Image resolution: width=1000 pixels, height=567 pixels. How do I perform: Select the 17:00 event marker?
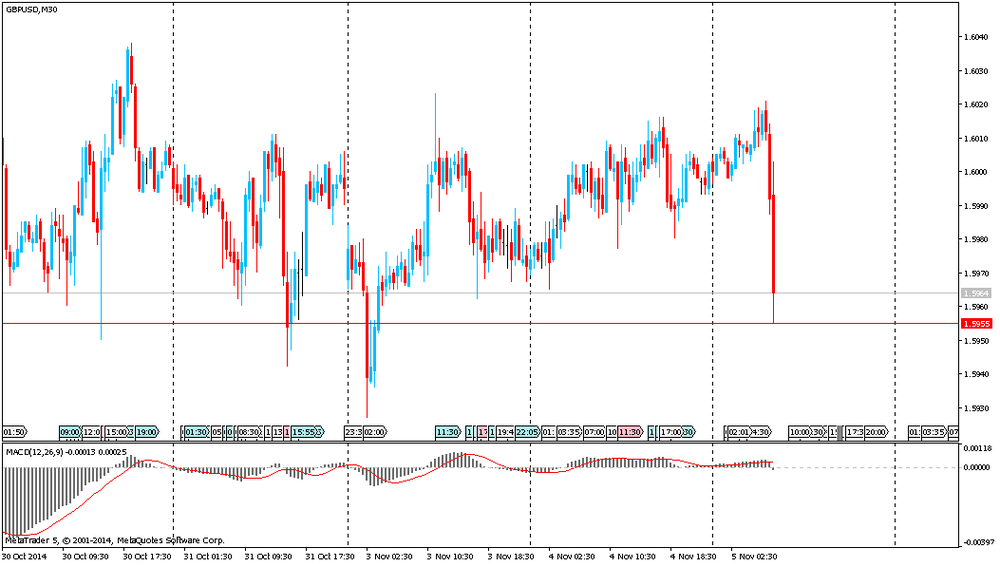point(671,432)
